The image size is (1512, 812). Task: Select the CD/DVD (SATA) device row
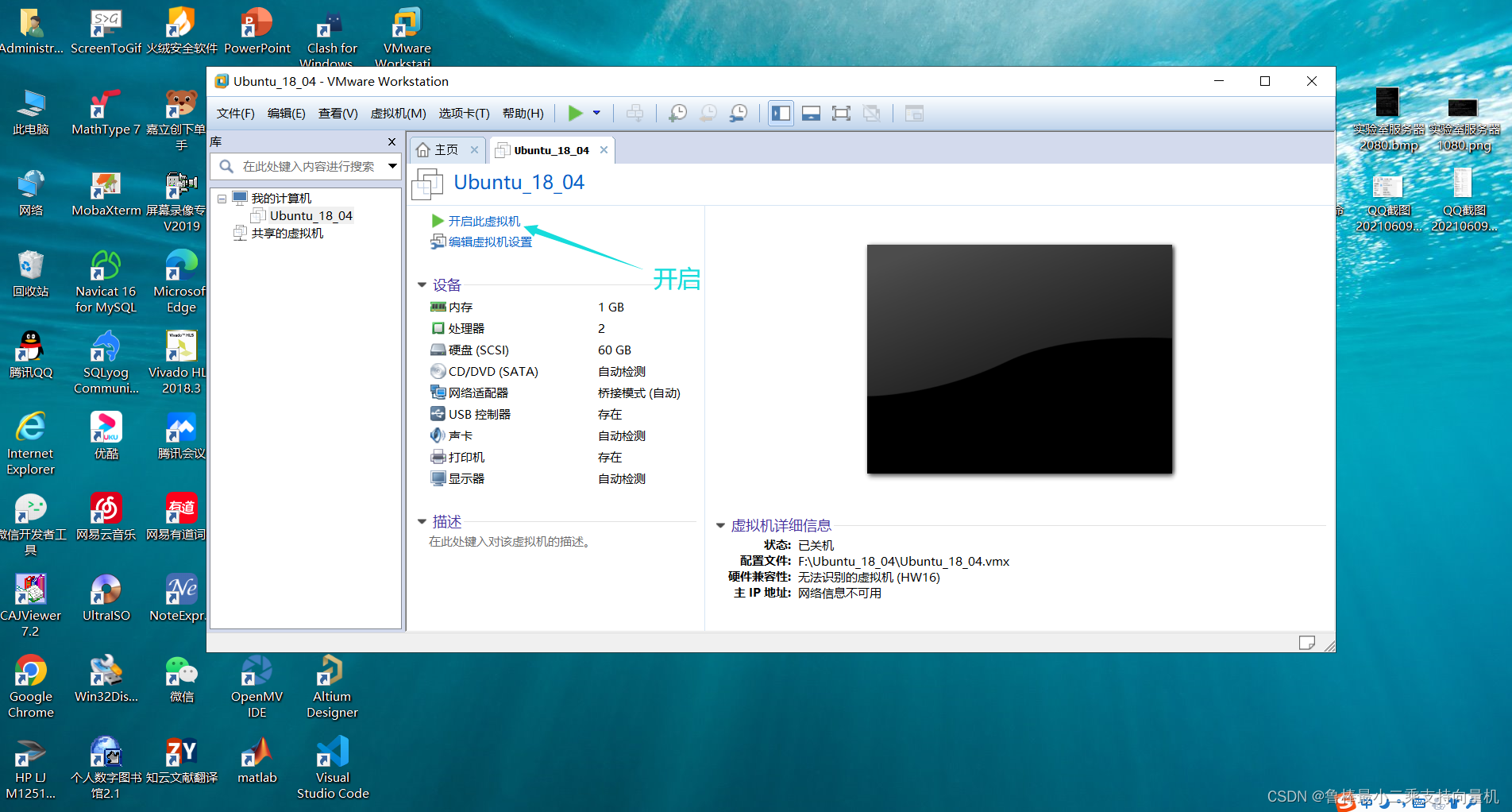click(558, 371)
